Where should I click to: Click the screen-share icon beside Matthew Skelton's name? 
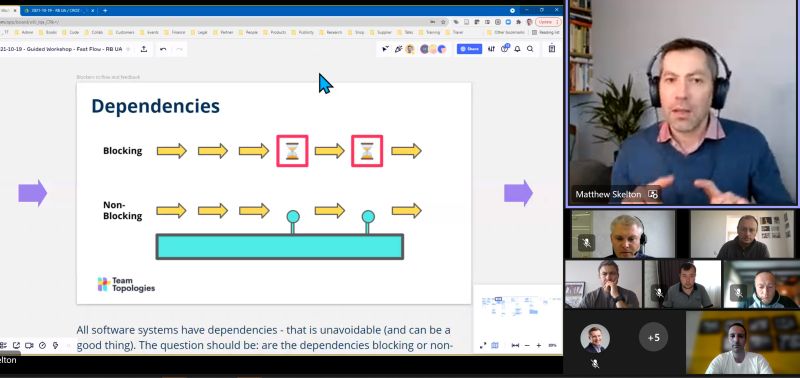(653, 194)
